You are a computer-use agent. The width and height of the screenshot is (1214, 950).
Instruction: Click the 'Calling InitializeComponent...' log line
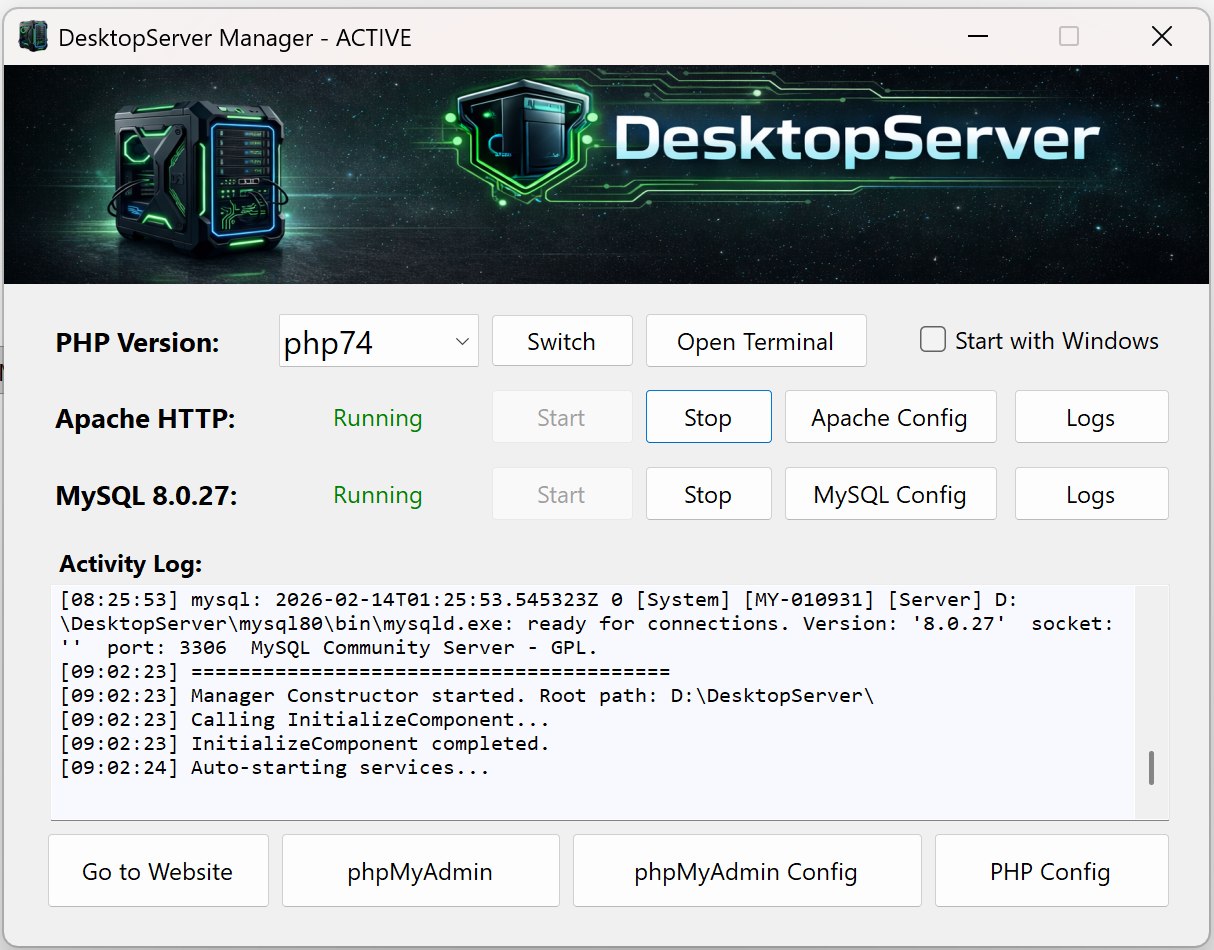[x=305, y=720]
